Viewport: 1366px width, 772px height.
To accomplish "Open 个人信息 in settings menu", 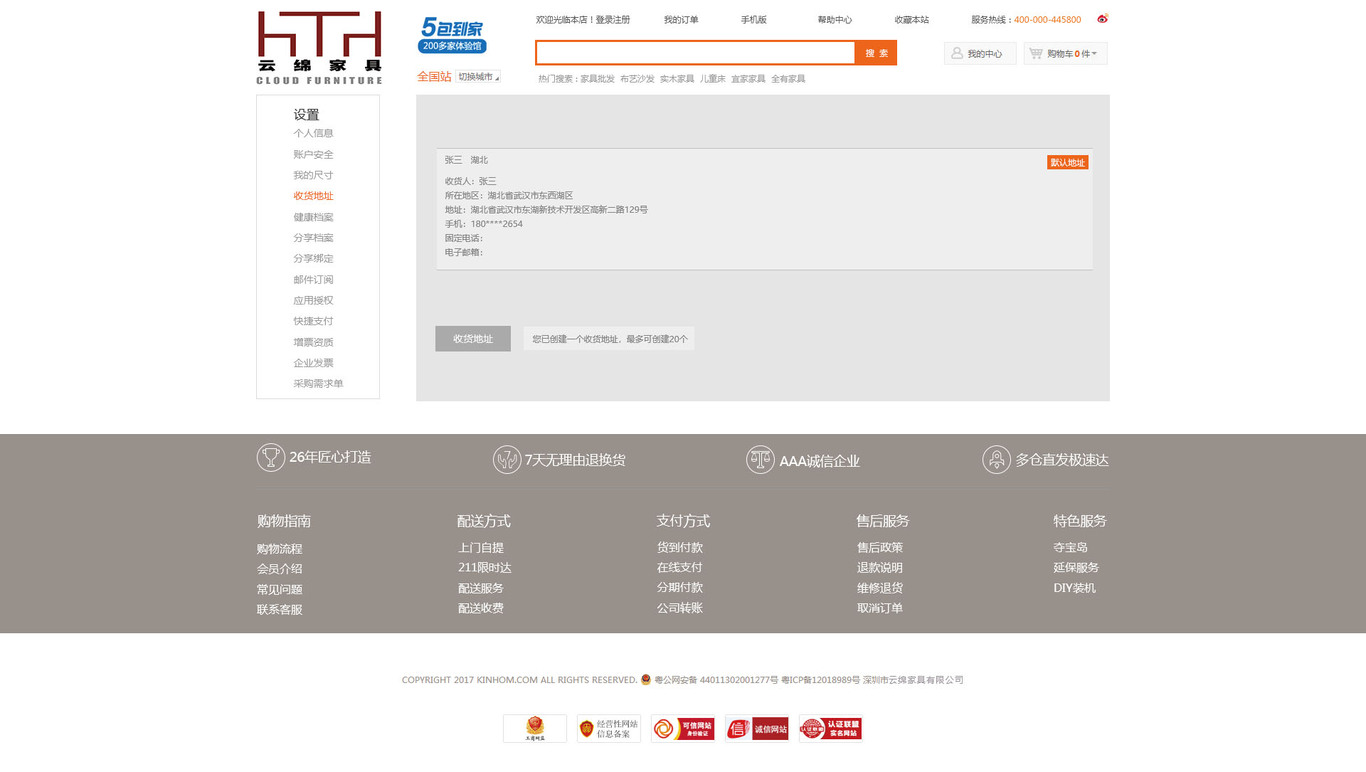I will [x=313, y=133].
